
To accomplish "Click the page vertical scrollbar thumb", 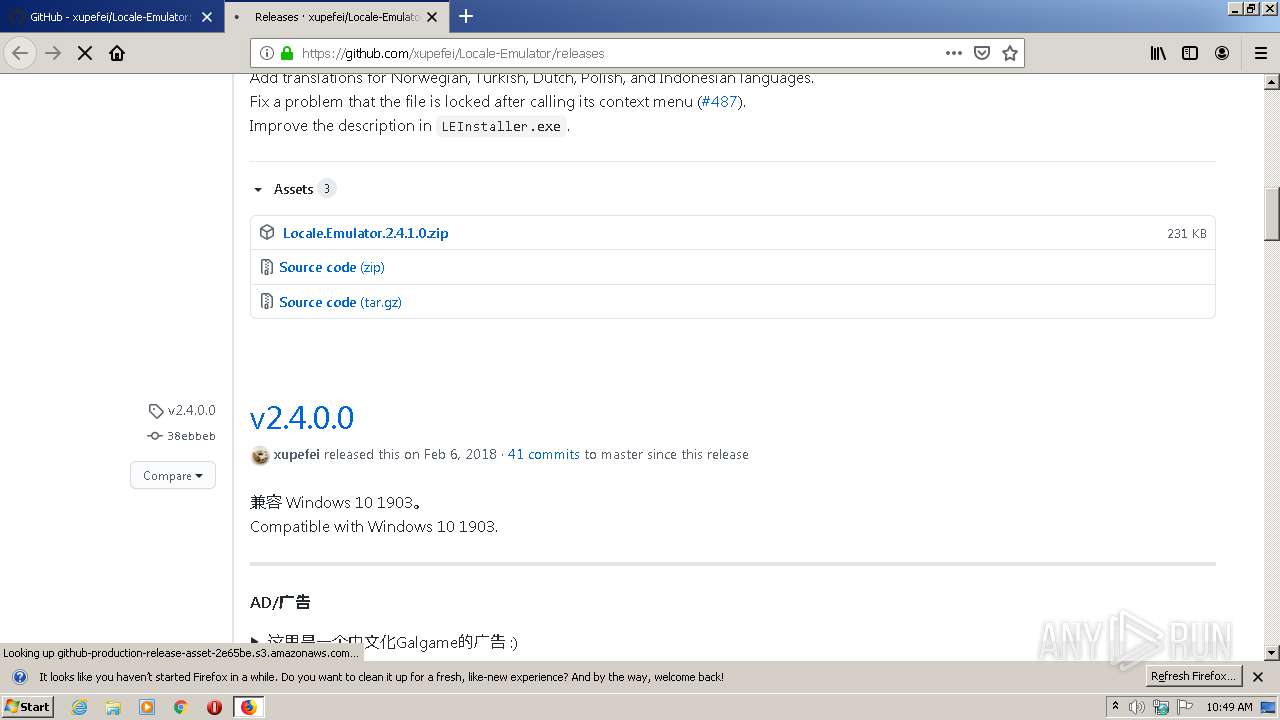I will (1272, 214).
